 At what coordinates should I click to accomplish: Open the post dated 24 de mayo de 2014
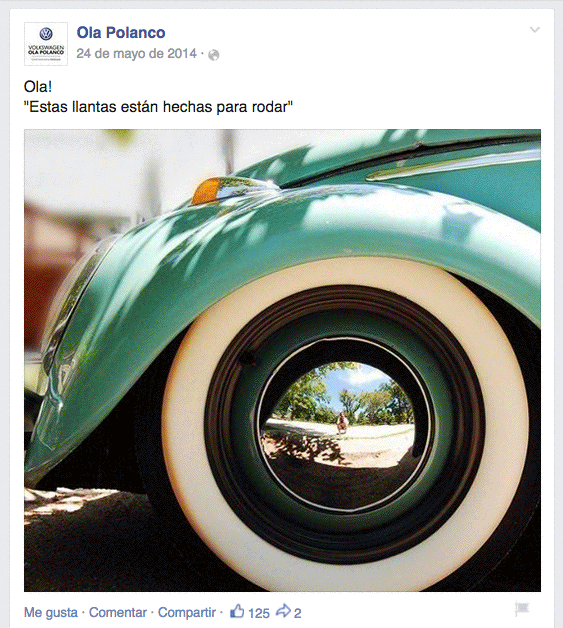tap(137, 54)
